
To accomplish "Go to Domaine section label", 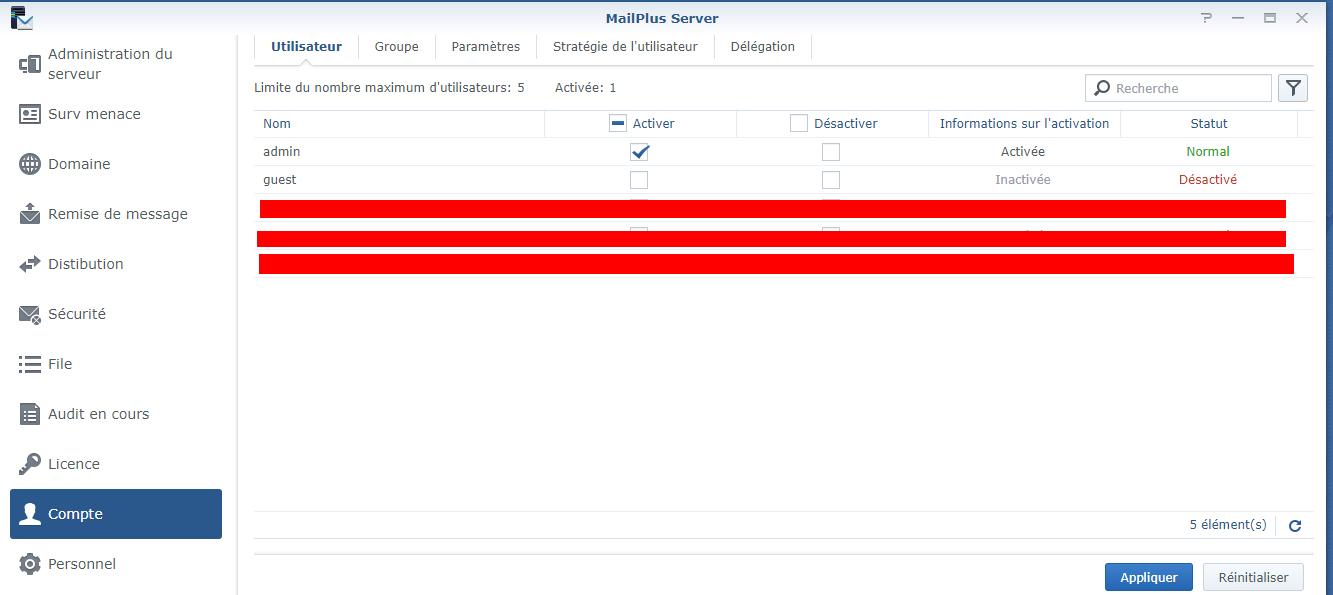I will coord(79,164).
